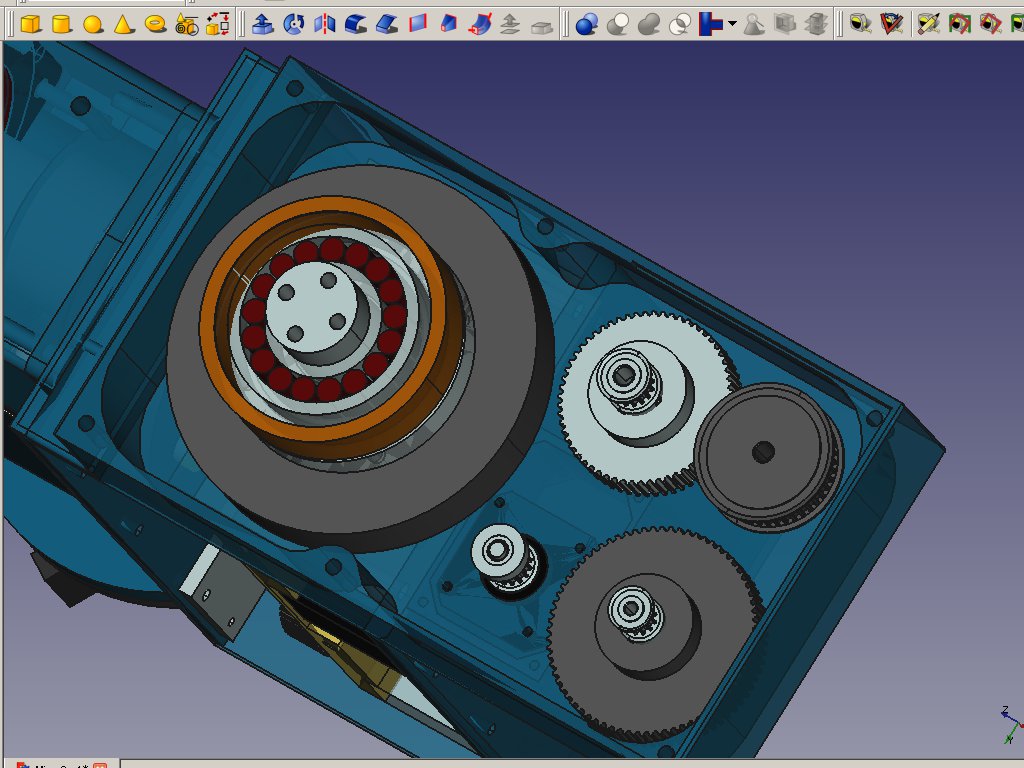Create a ruled surface
The width and height of the screenshot is (1024, 768).
pyautogui.click(x=418, y=24)
